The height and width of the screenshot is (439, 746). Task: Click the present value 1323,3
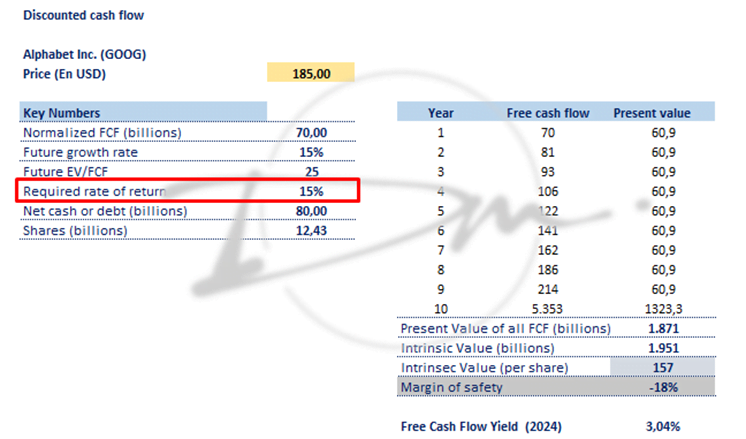pyautogui.click(x=663, y=309)
